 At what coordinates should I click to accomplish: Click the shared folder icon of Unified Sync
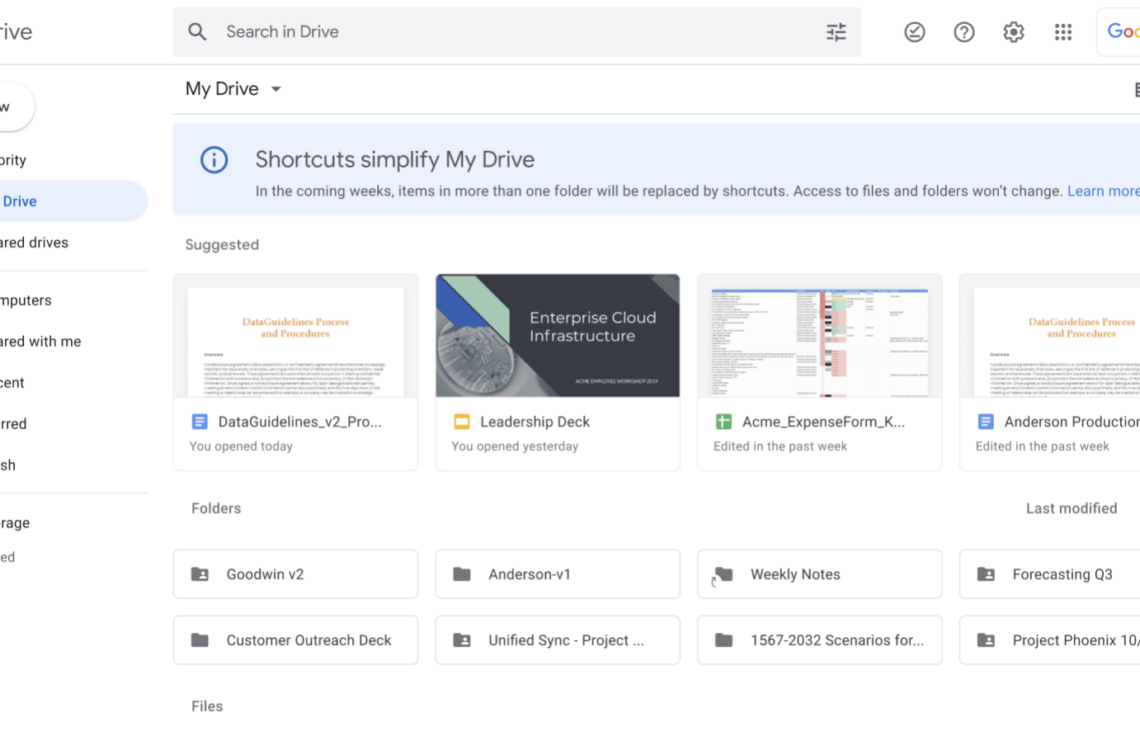point(462,640)
